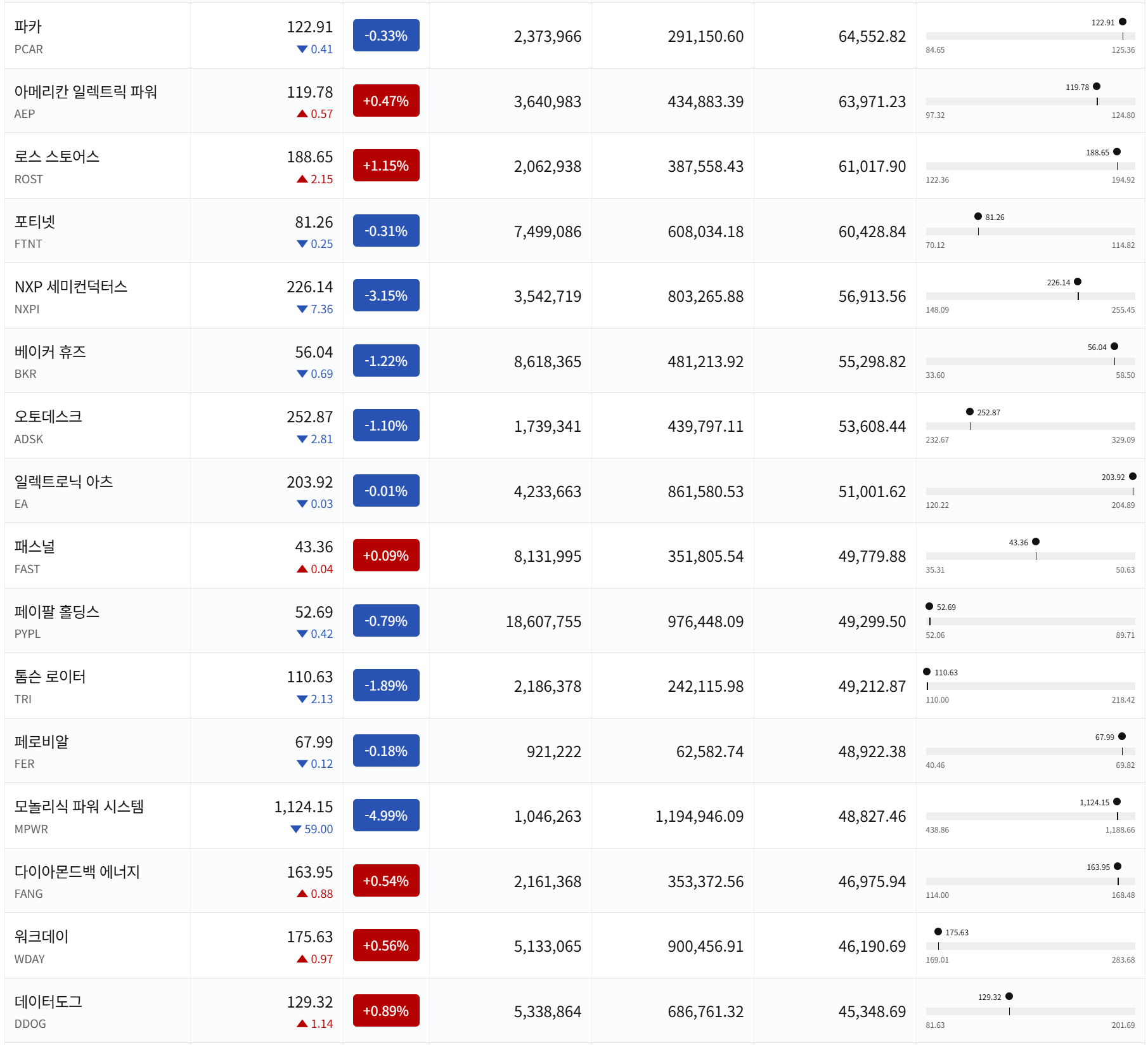This screenshot has width=1148, height=1045.
Task: Click 데이터도그 stock name
Action: [48, 1002]
